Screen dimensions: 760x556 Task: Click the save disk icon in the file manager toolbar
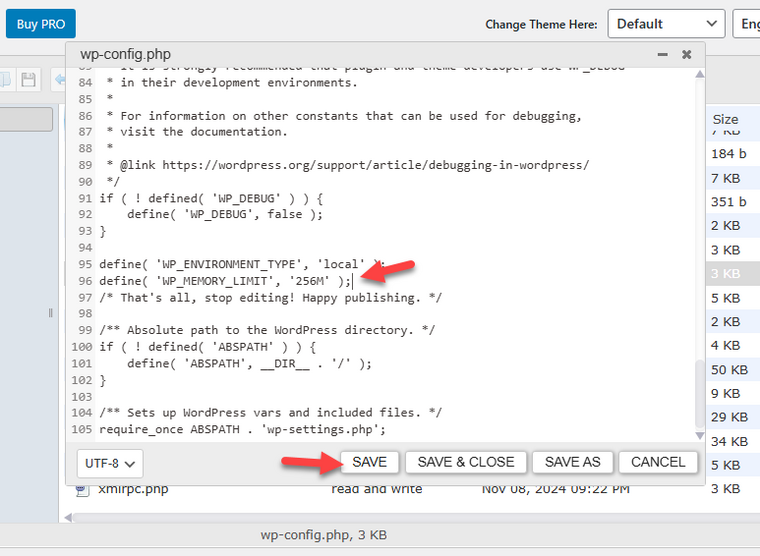(29, 79)
